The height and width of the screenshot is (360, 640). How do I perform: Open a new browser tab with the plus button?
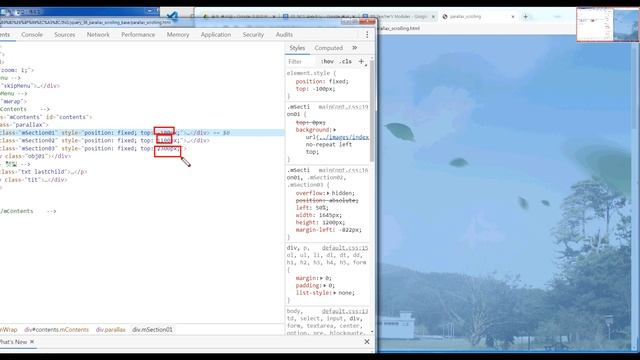pos(525,17)
